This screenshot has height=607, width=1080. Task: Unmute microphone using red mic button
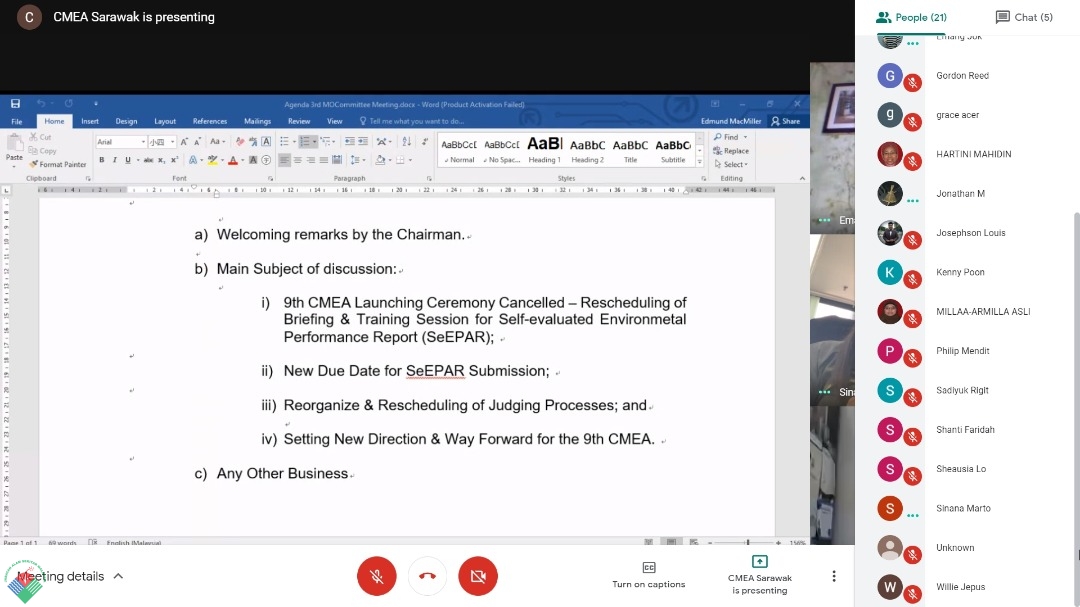pos(377,576)
